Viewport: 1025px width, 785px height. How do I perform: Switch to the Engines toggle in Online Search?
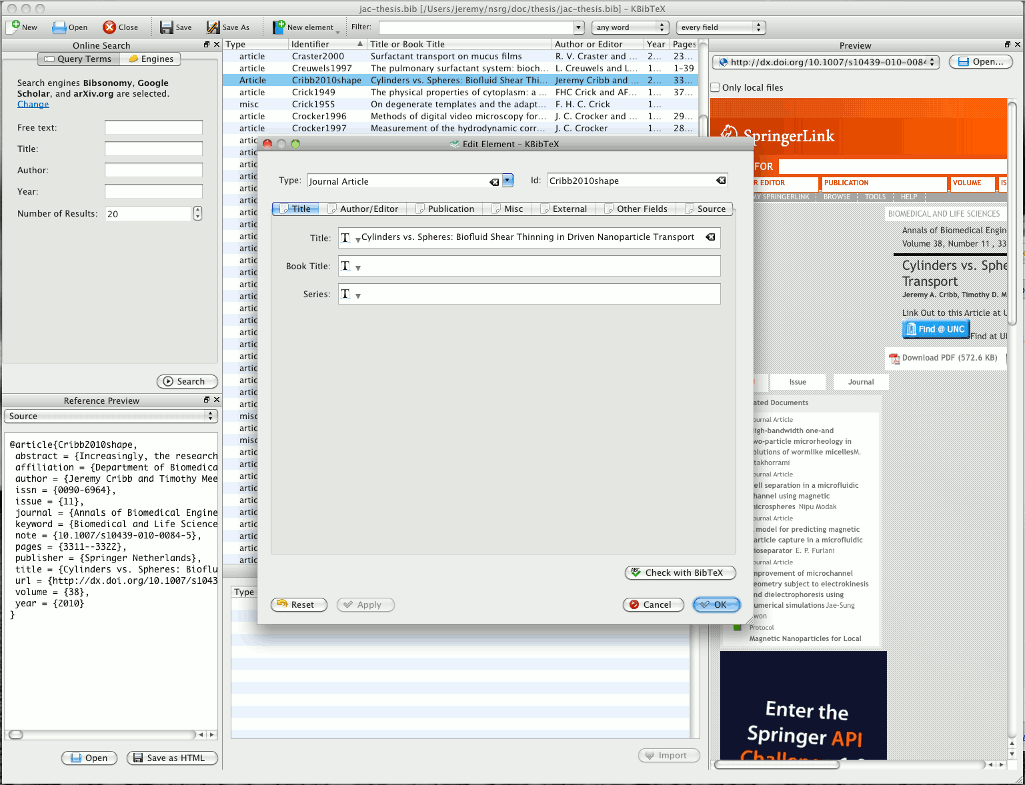[x=151, y=59]
